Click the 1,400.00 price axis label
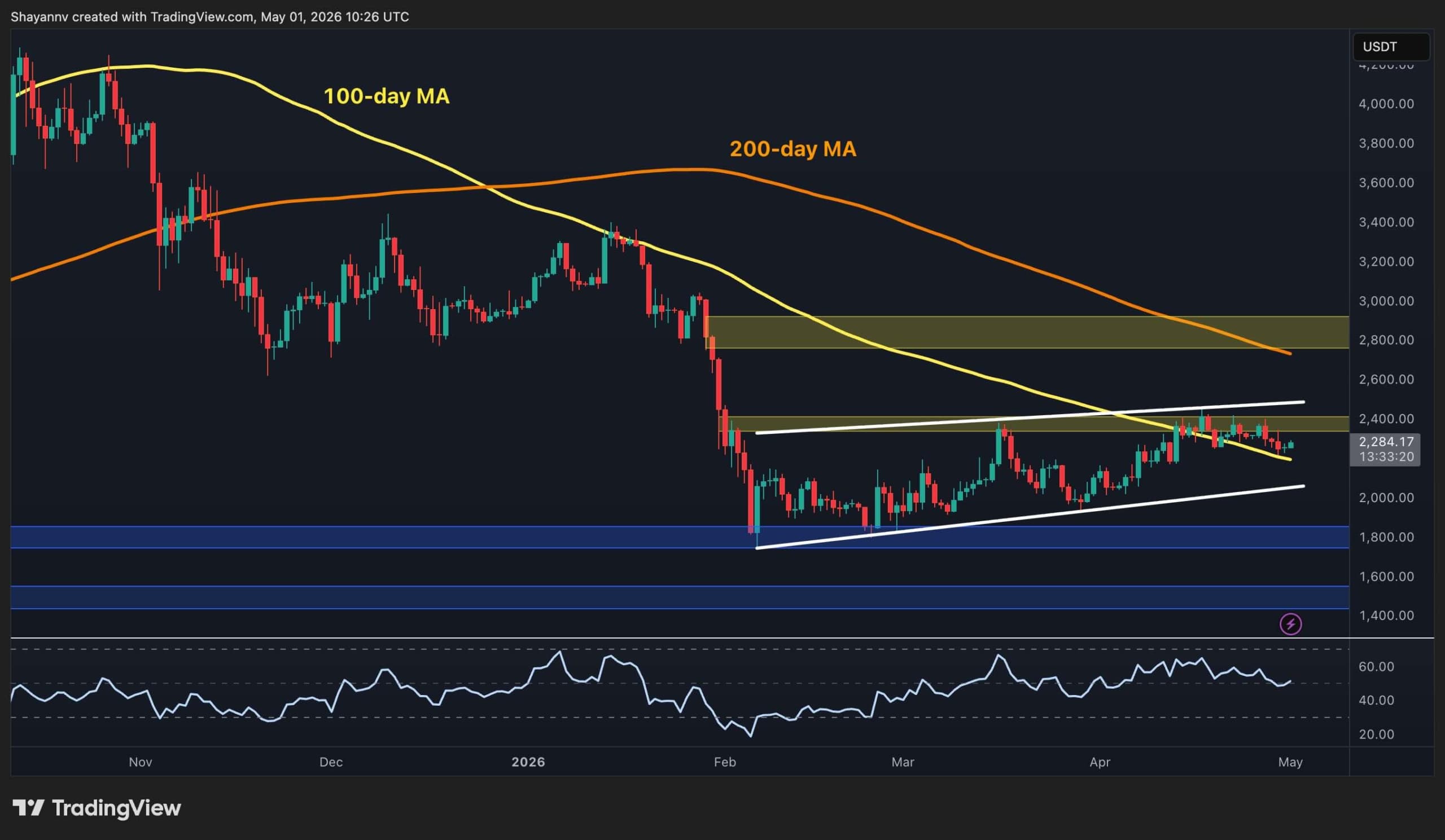This screenshot has width=1445, height=840. pos(1386,615)
